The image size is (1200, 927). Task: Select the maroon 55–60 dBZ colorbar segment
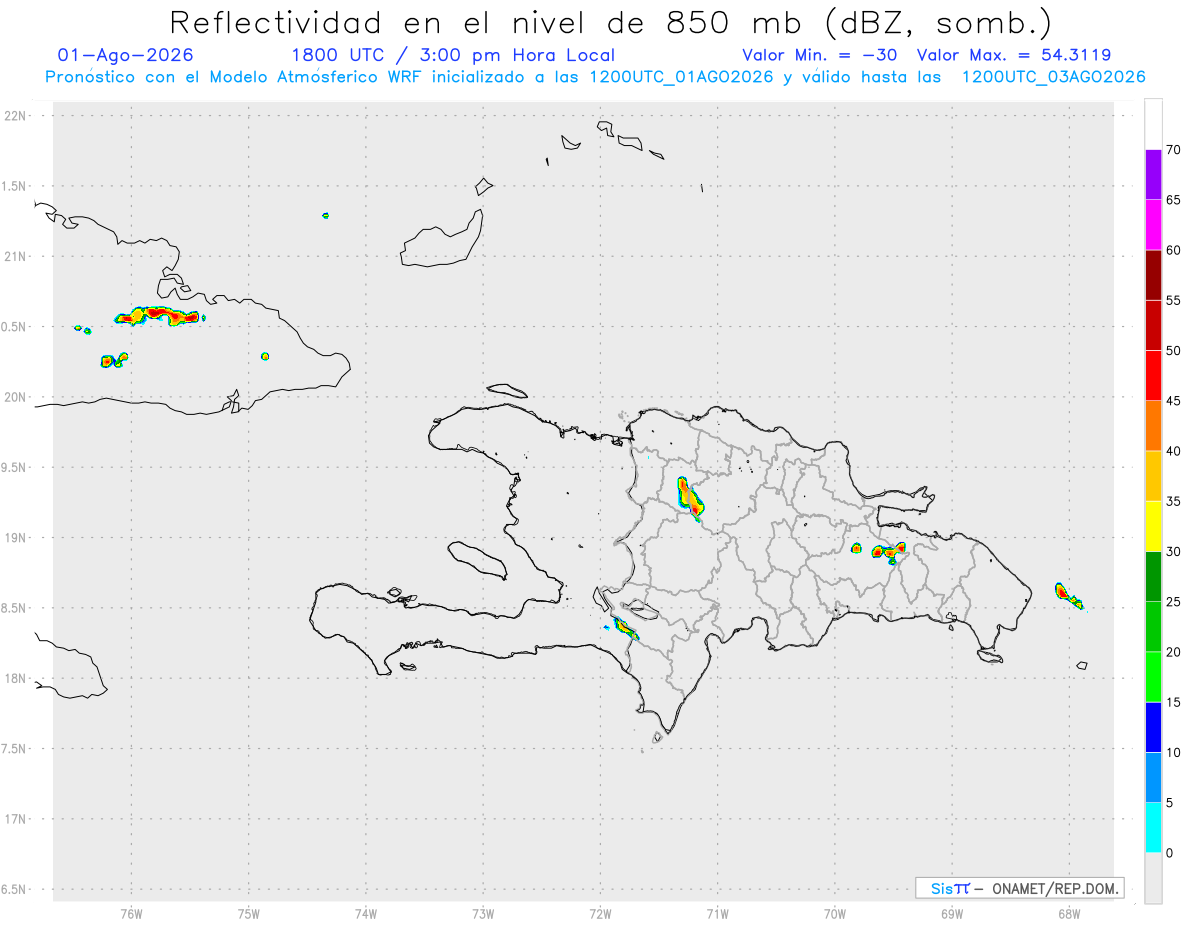point(1153,275)
